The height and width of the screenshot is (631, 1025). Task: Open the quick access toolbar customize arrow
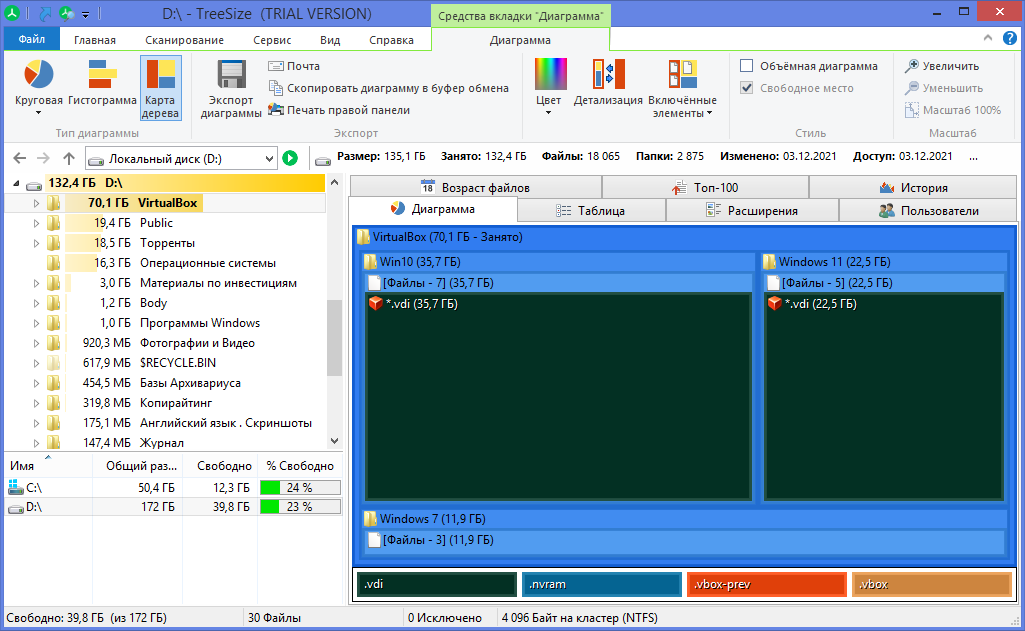click(x=85, y=14)
